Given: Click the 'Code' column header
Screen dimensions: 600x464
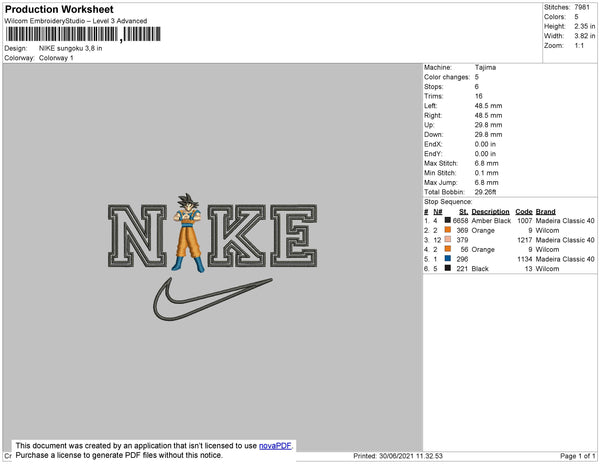Looking at the screenshot, I should pos(523,211).
